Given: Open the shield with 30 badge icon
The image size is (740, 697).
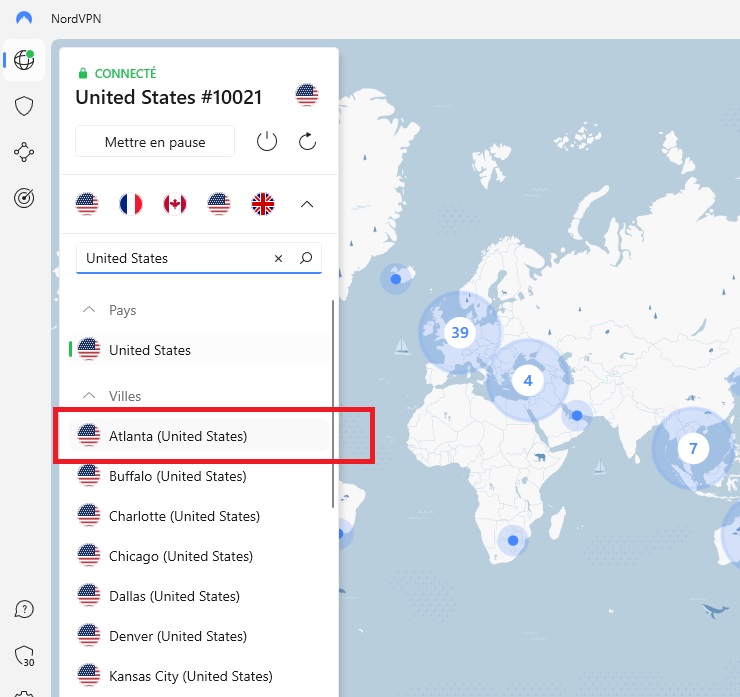Looking at the screenshot, I should (x=24, y=656).
